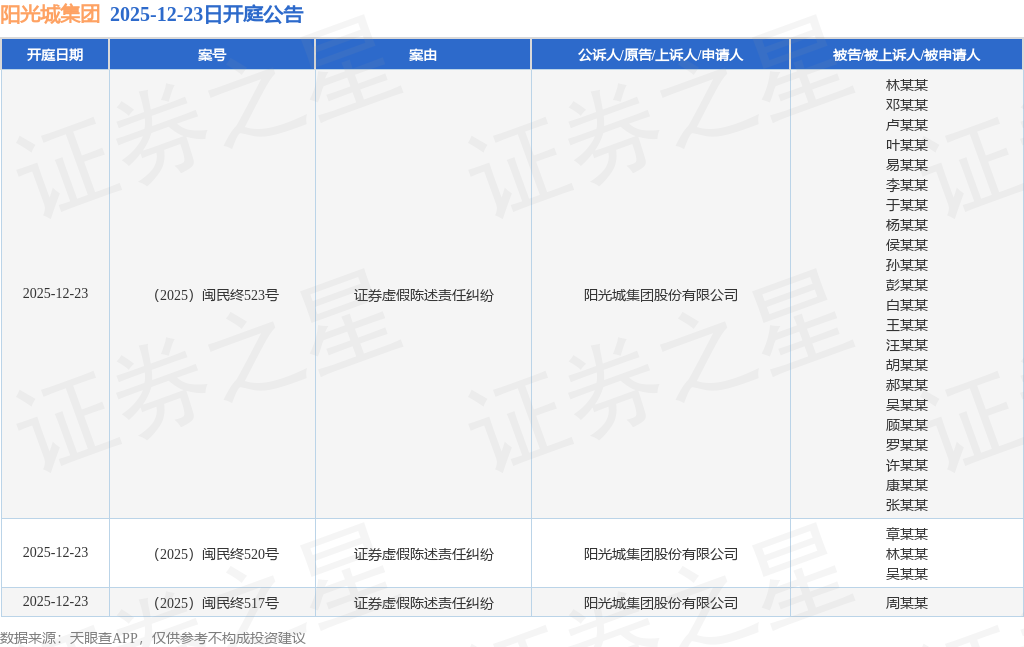Screen dimensions: 1024x647
Task: Click defendant 卢某某
Action: 906,125
